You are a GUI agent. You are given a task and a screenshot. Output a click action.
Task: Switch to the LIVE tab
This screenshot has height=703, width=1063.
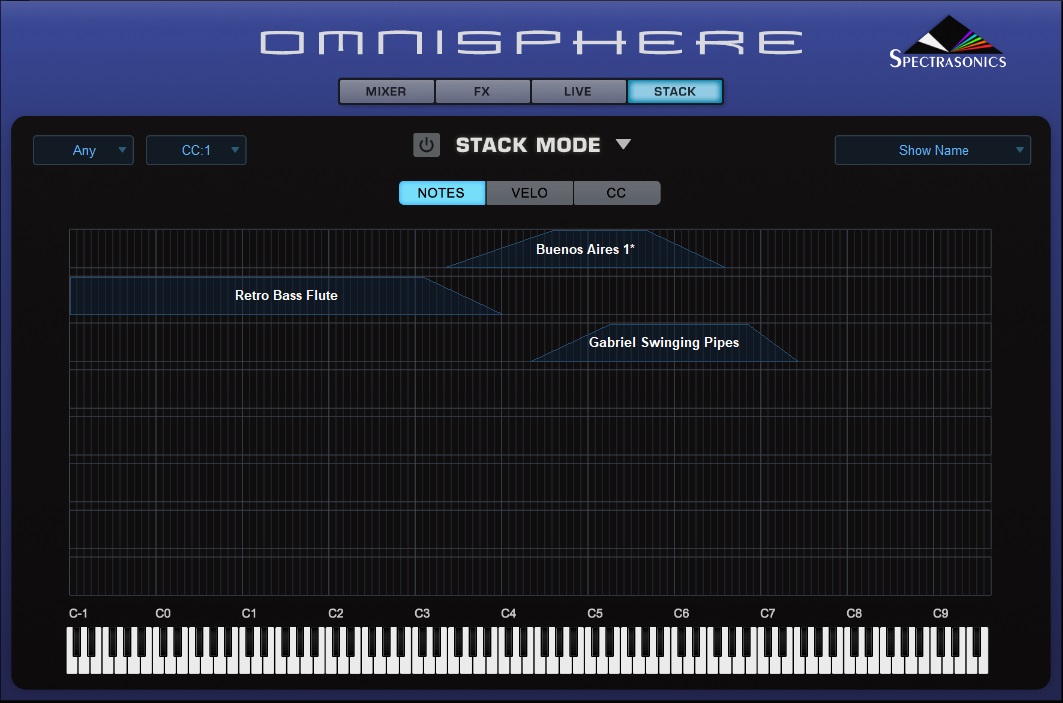[578, 92]
